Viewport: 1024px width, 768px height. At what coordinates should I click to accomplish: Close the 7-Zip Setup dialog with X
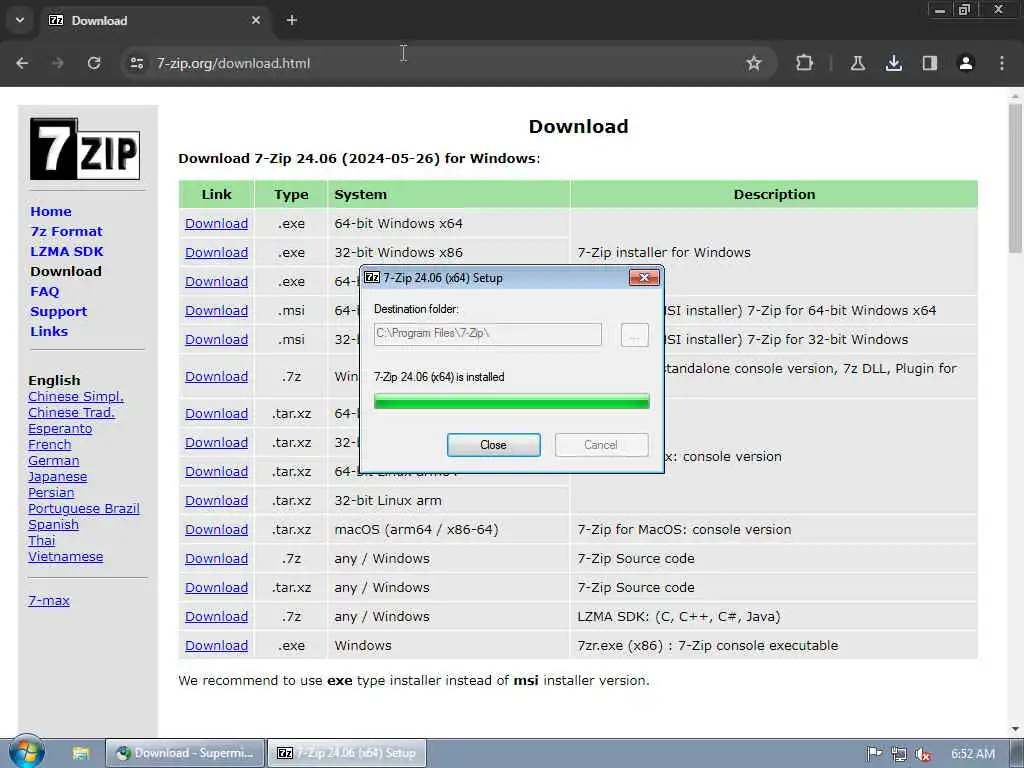tap(644, 278)
